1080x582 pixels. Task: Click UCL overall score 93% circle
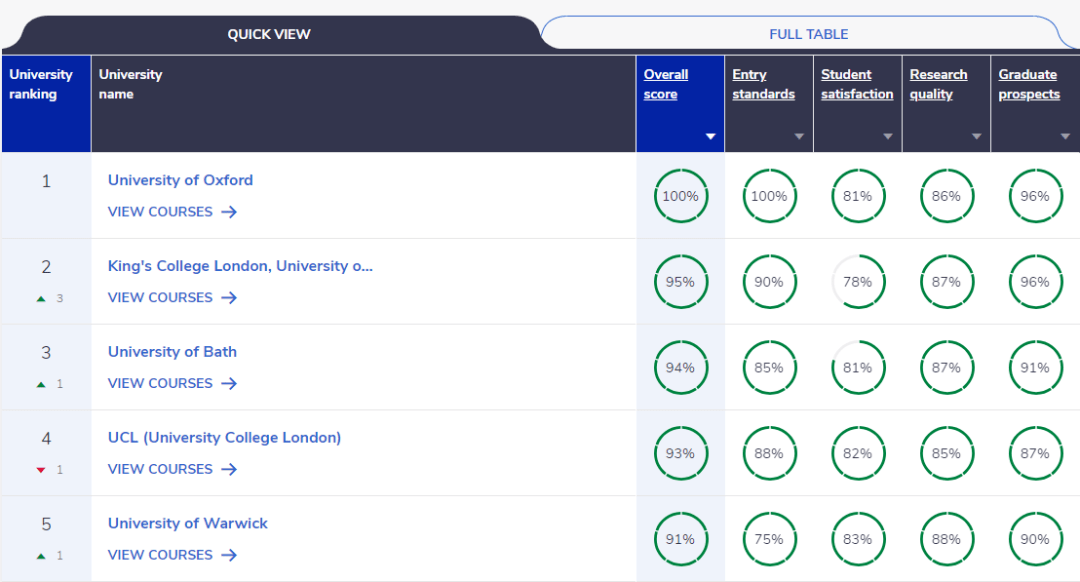(681, 453)
